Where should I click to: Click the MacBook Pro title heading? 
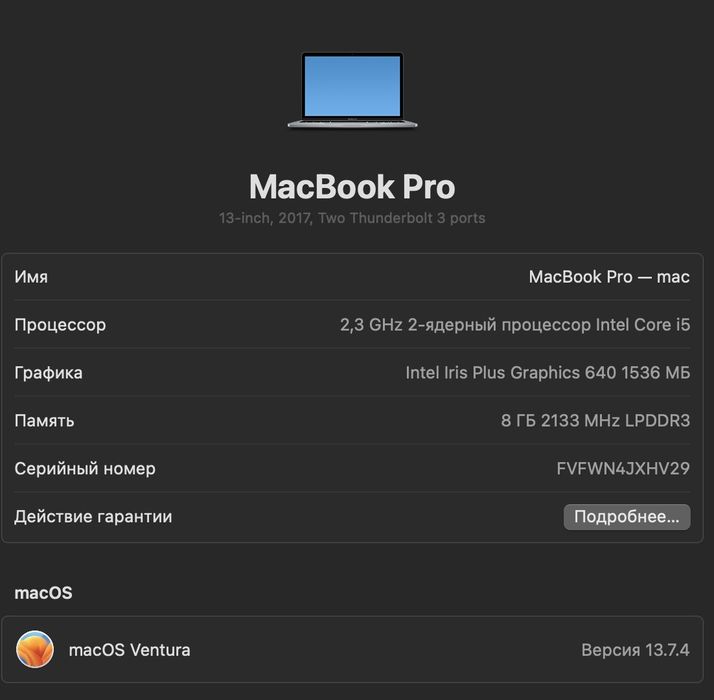pyautogui.click(x=352, y=187)
